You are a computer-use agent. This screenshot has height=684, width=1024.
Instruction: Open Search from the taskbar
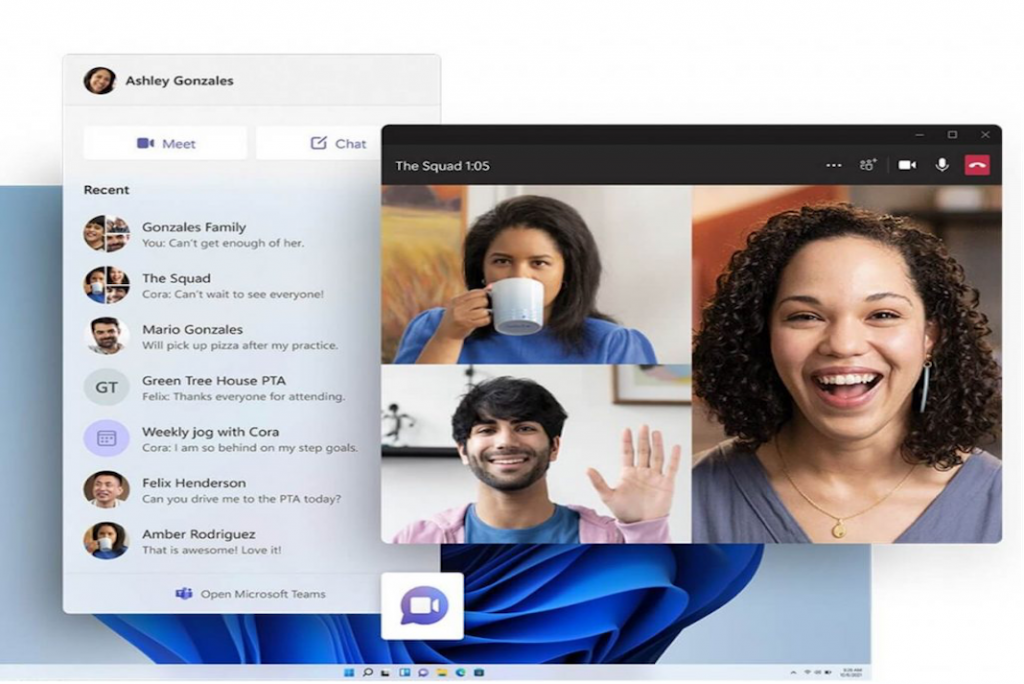[x=368, y=672]
